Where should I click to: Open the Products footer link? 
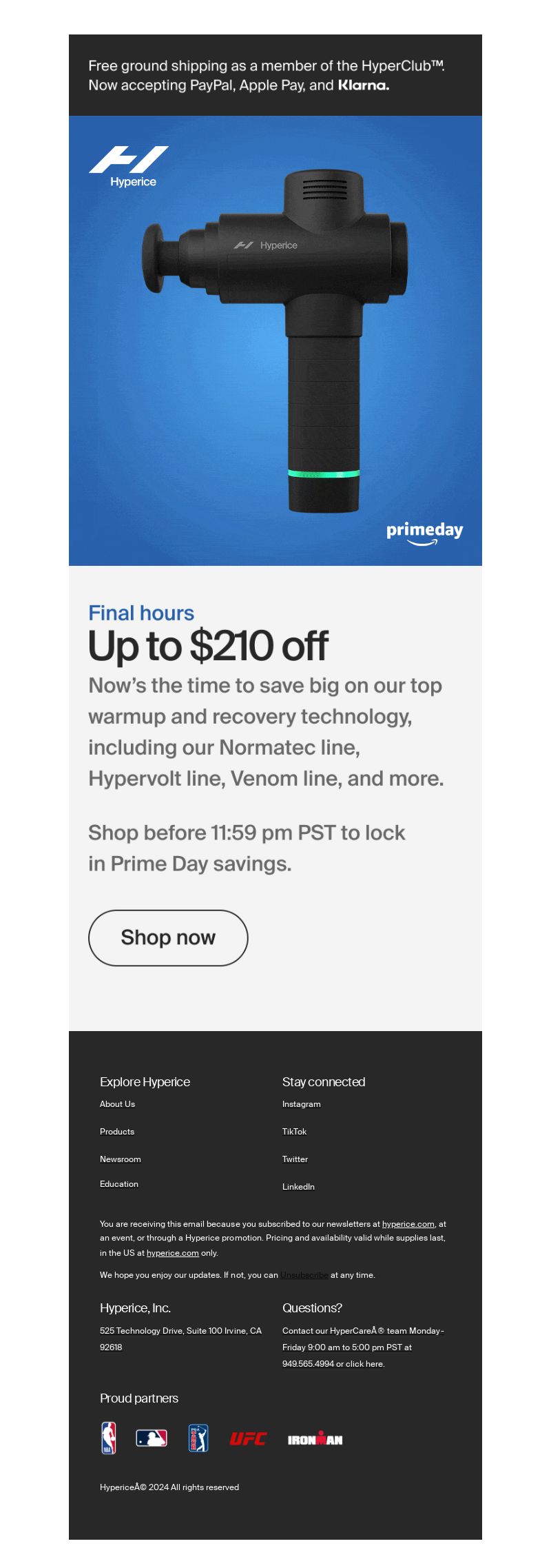117,1131
